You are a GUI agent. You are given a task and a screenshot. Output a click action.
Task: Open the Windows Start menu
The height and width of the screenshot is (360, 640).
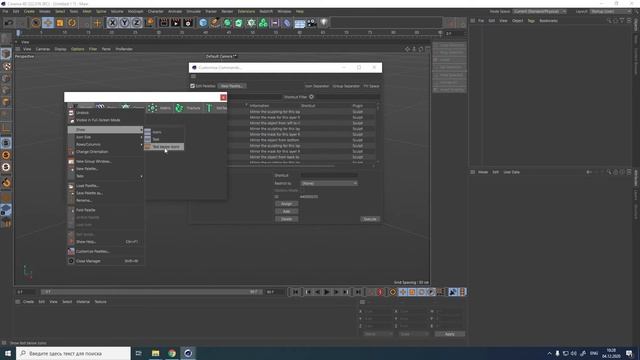[8, 353]
